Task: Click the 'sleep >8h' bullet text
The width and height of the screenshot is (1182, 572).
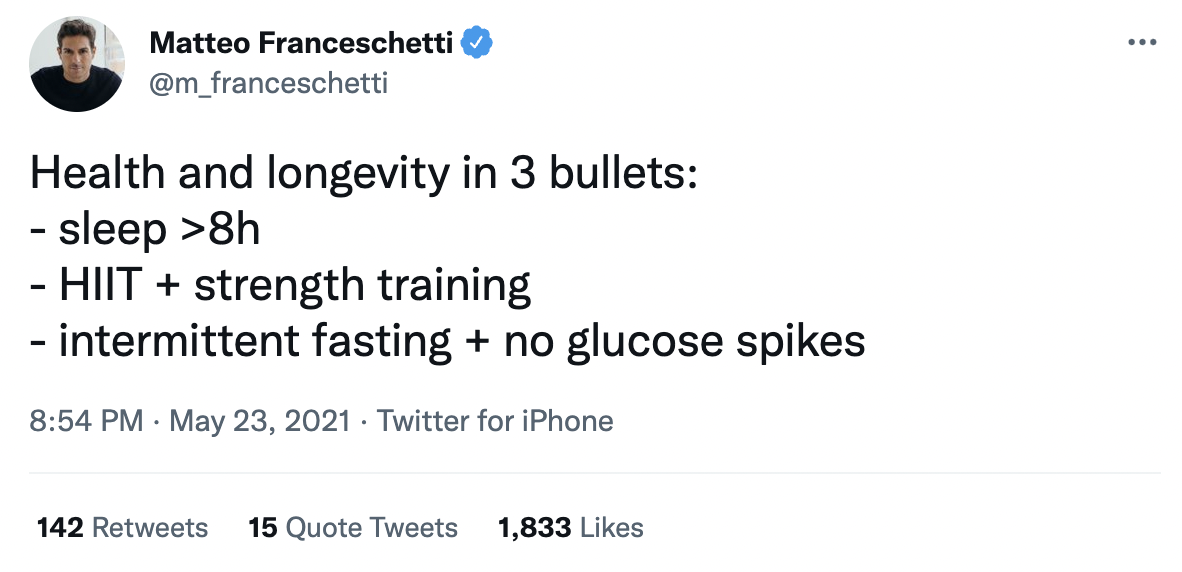Action: coord(159,230)
